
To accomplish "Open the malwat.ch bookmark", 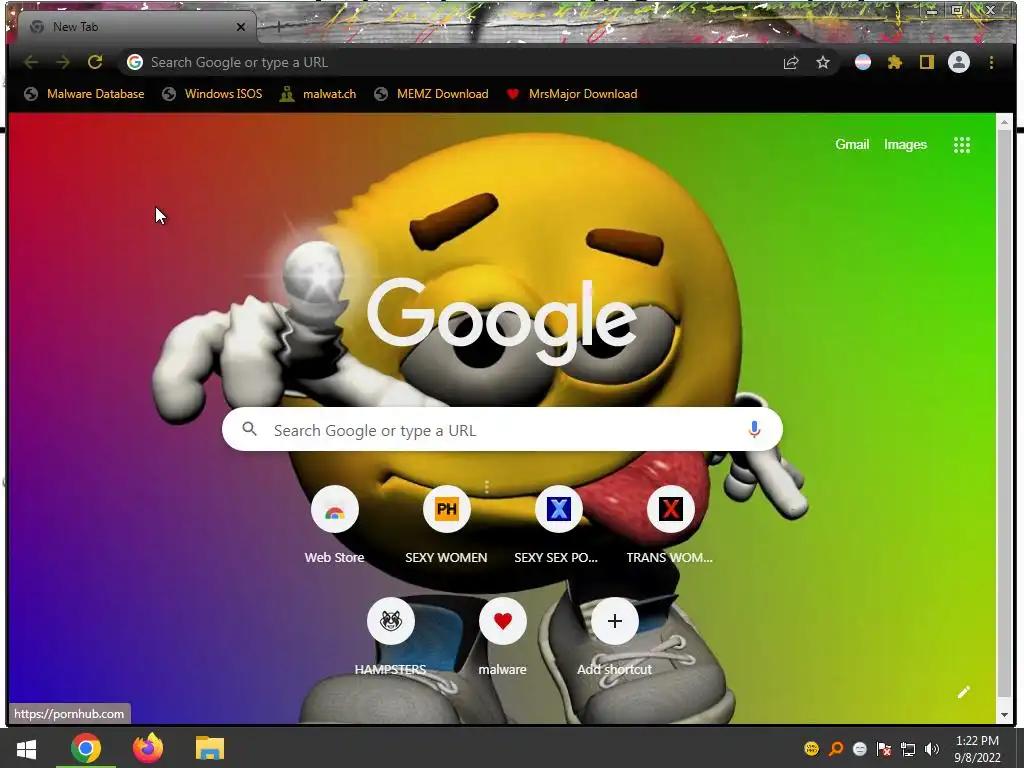I will pyautogui.click(x=318, y=94).
